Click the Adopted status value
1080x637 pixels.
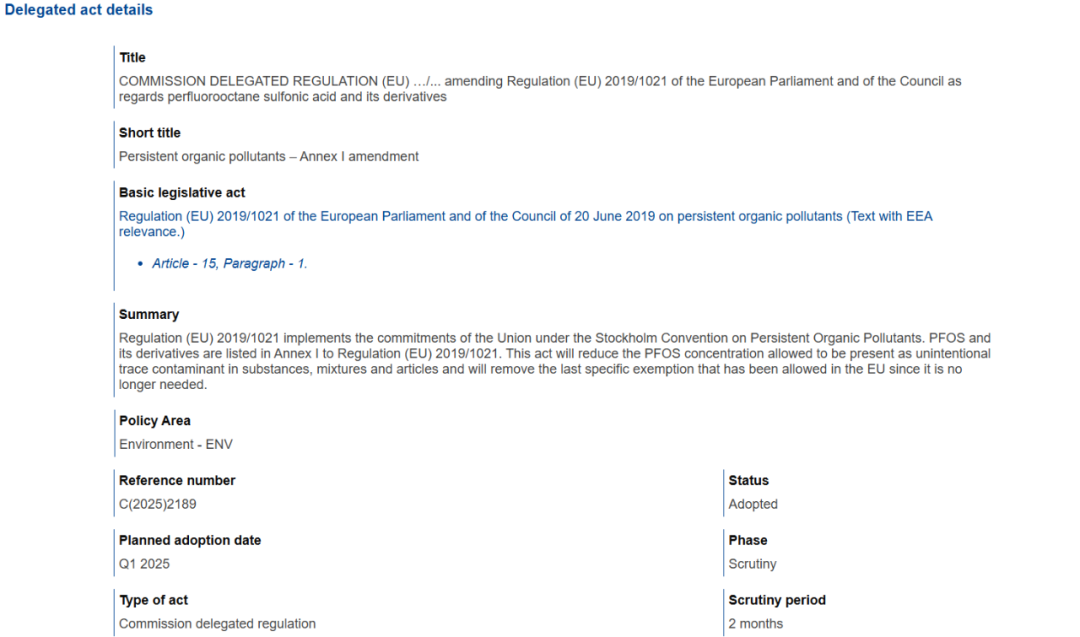click(x=753, y=504)
